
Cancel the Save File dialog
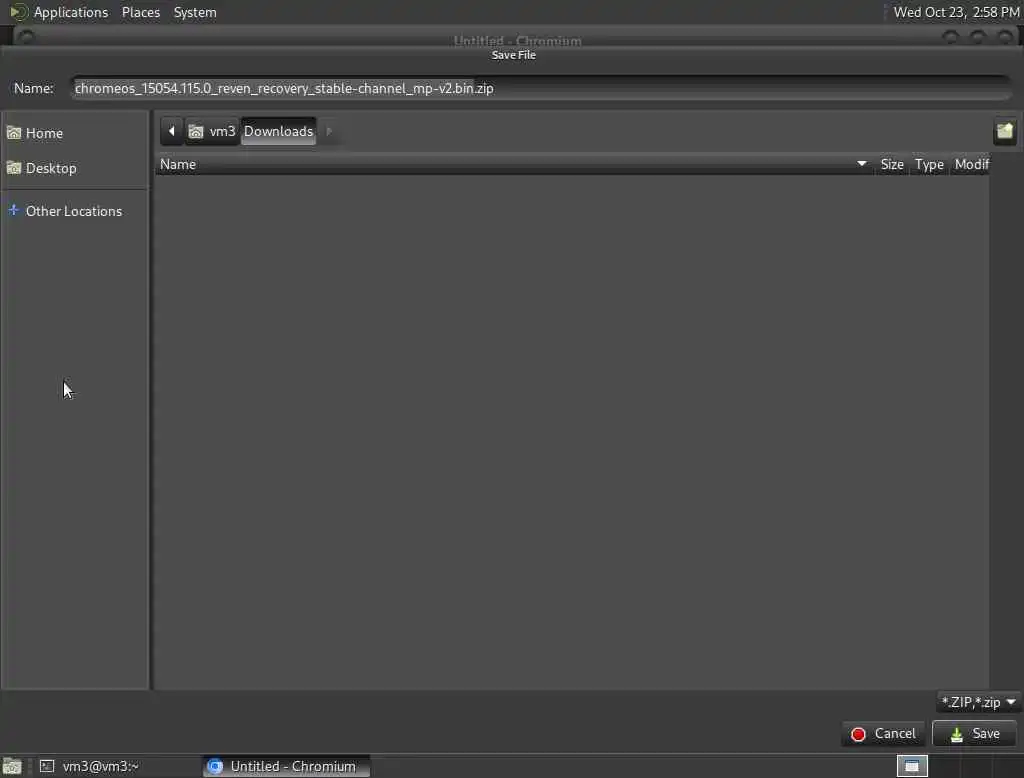(x=883, y=734)
